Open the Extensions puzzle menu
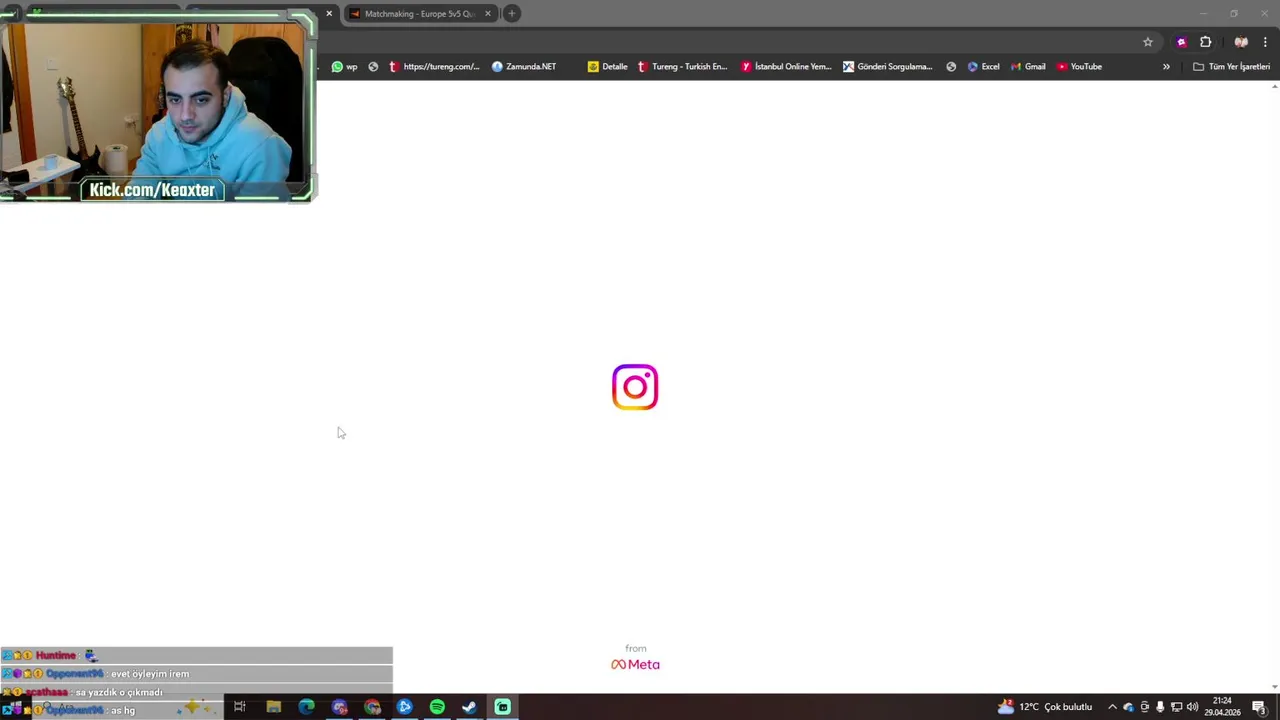This screenshot has height=720, width=1280. click(1206, 42)
